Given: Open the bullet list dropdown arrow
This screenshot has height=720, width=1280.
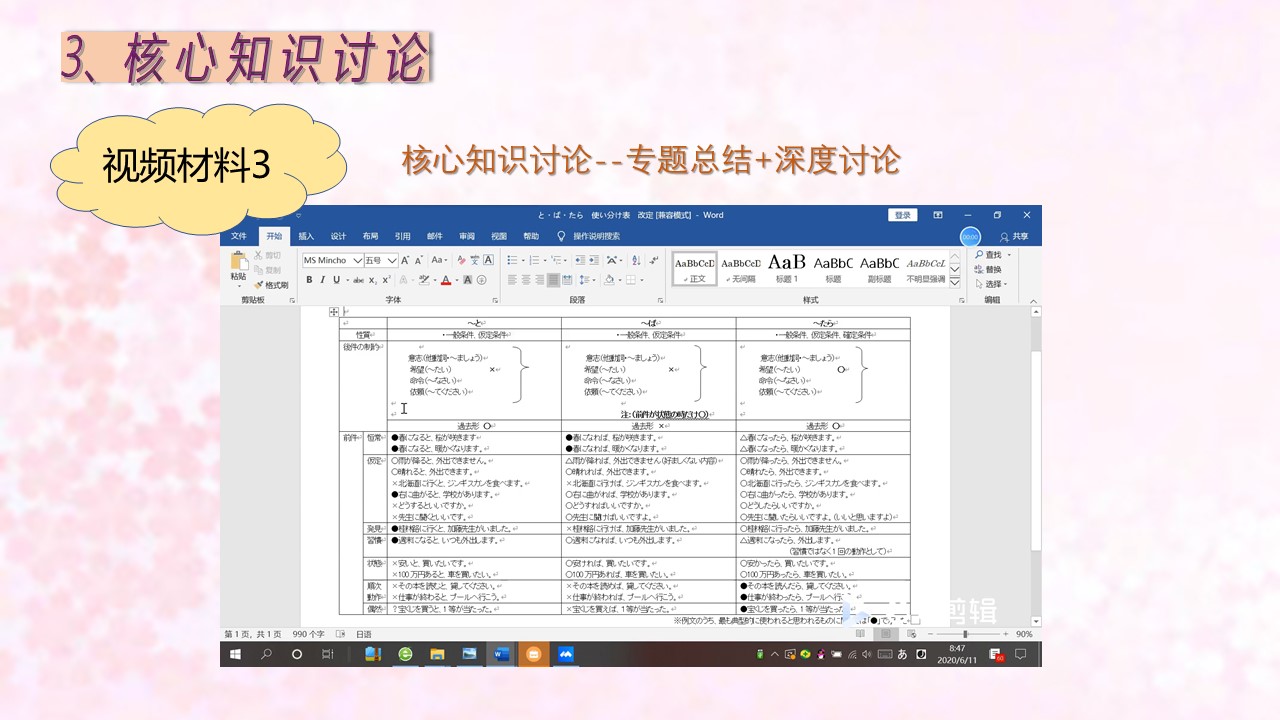Looking at the screenshot, I should 523,260.
